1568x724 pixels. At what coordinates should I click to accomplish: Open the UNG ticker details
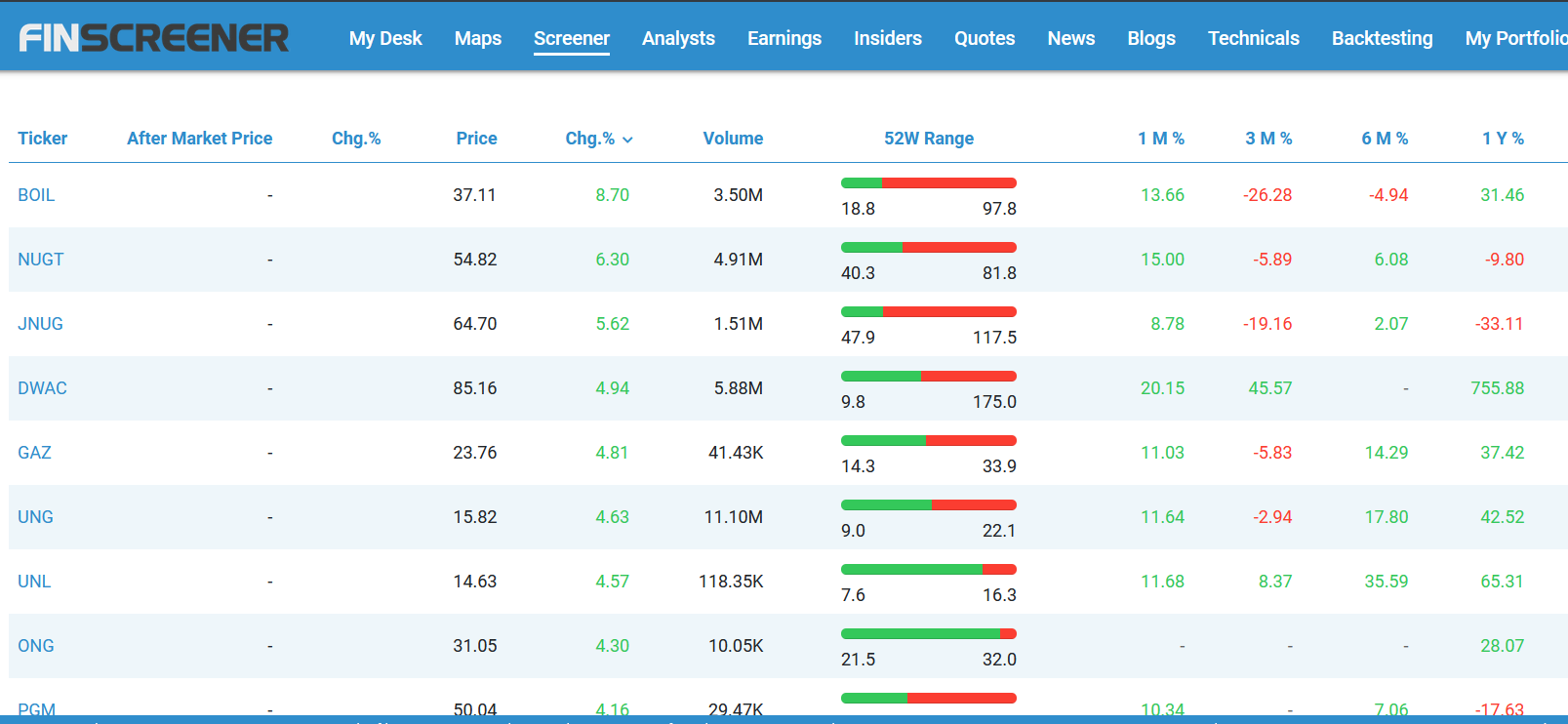[35, 517]
